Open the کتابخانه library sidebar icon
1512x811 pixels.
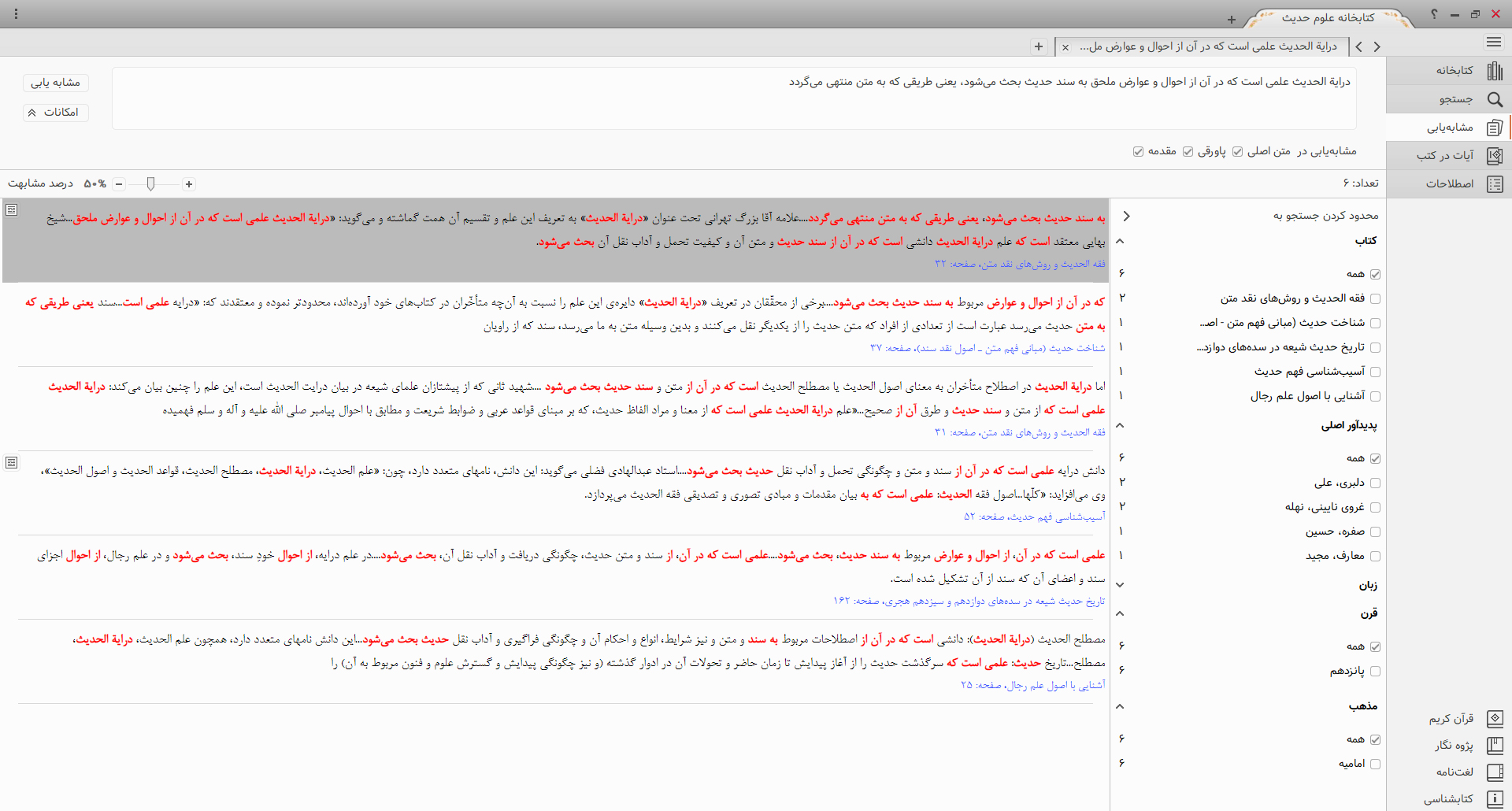[x=1495, y=71]
